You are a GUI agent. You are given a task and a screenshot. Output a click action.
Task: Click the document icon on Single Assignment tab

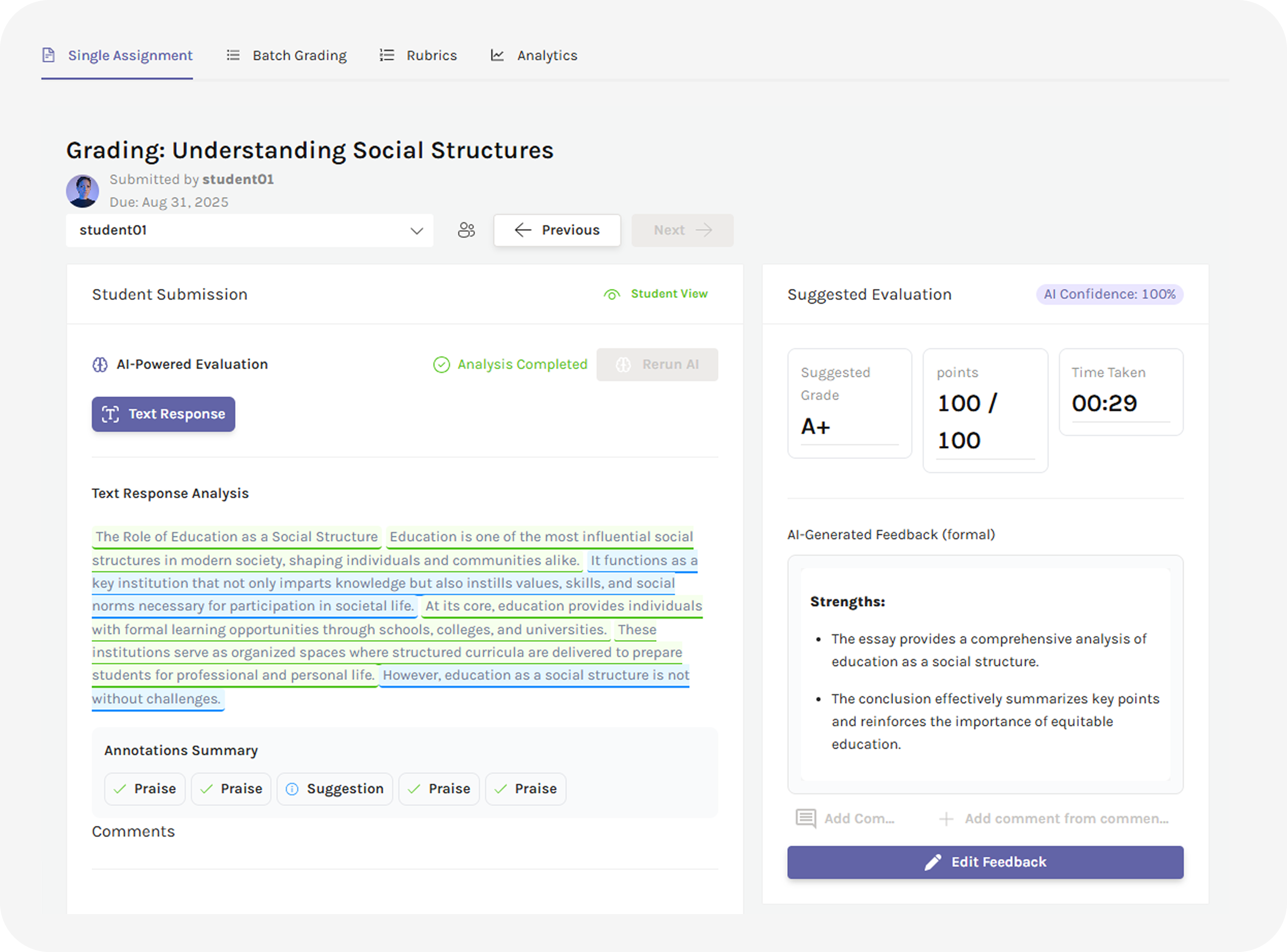(49, 55)
